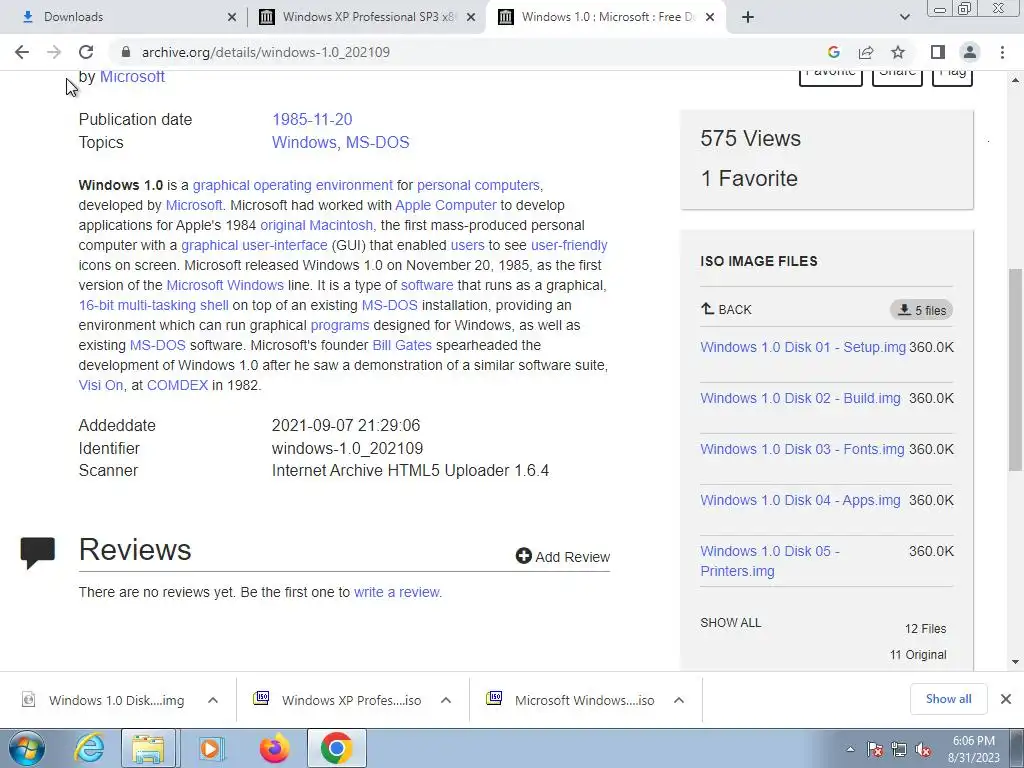The image size is (1024, 768).
Task: Open a new tab with plus button
Action: coord(748,17)
